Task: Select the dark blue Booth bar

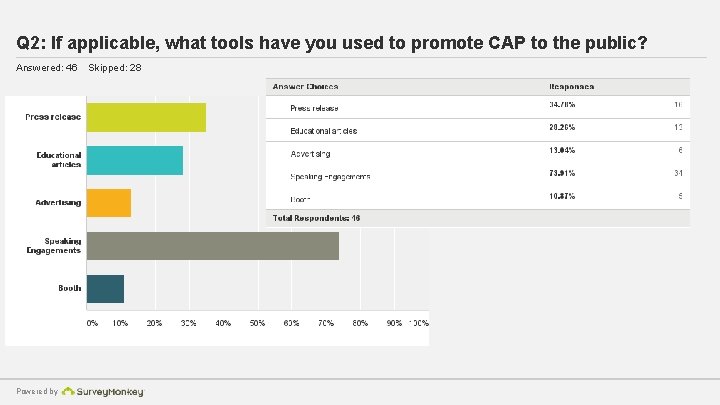Action: pos(105,289)
